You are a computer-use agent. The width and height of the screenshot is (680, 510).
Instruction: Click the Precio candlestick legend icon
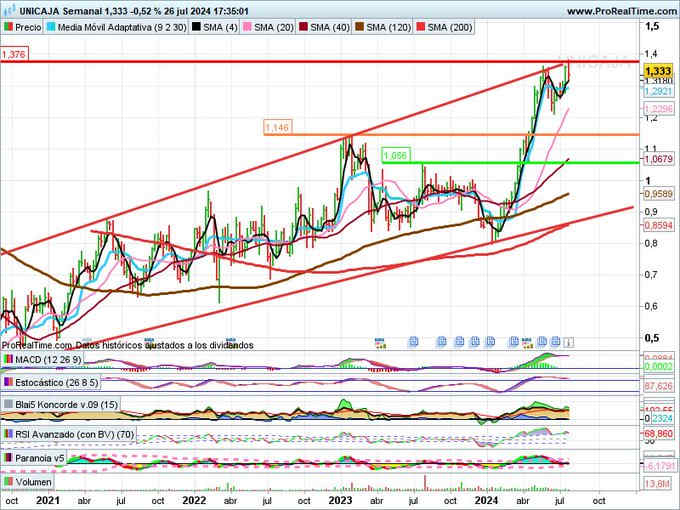8,27
